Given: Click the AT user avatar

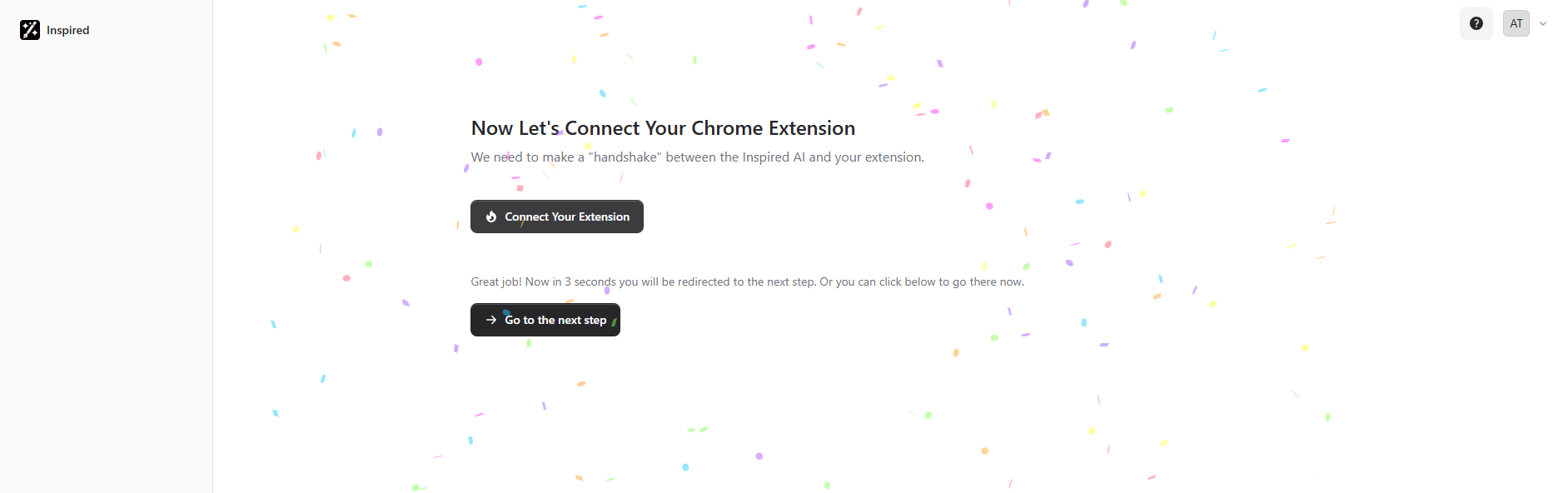Looking at the screenshot, I should coord(1516,23).
